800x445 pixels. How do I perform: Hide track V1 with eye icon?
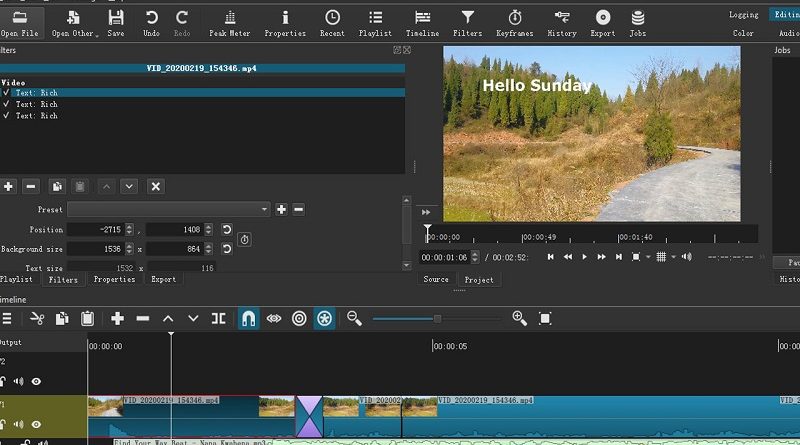(36, 425)
